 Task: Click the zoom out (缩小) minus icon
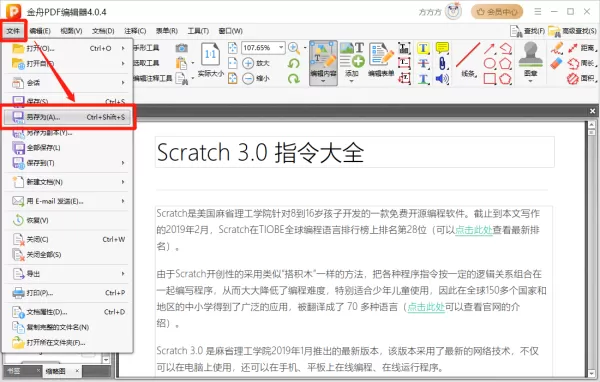[248, 78]
